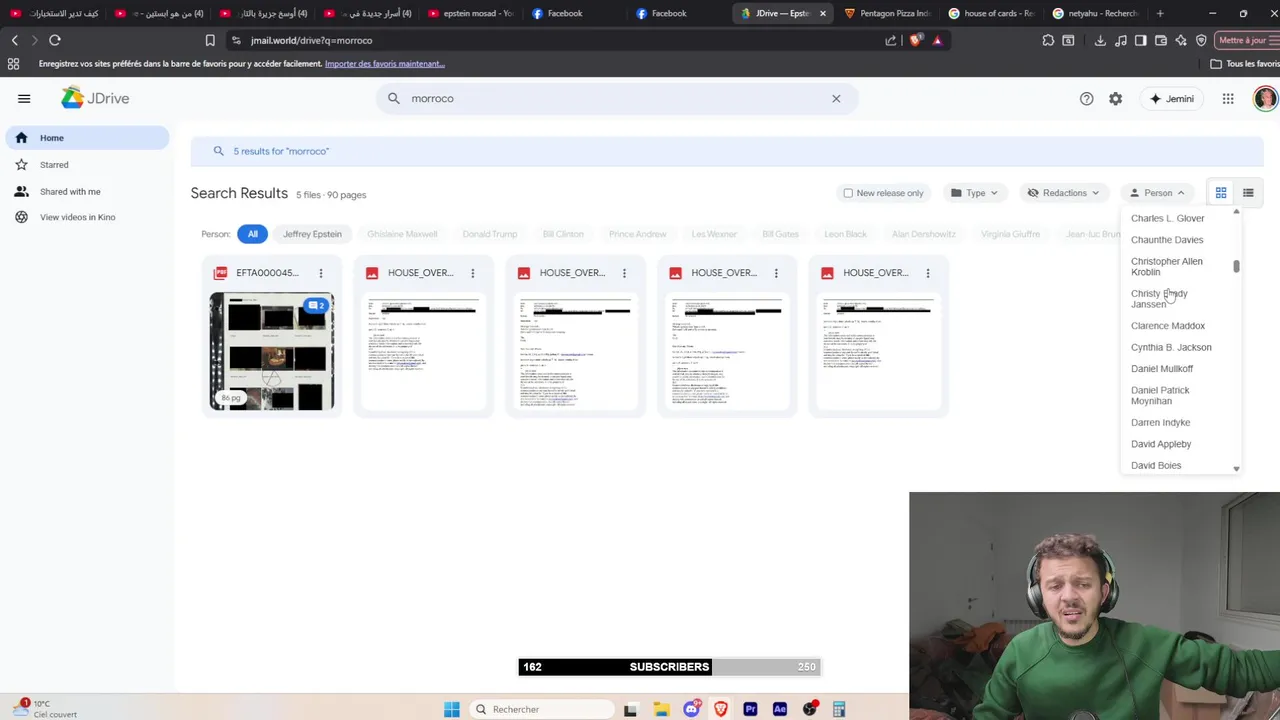The image size is (1280, 720).
Task: Reload the page in browser
Action: [55, 40]
